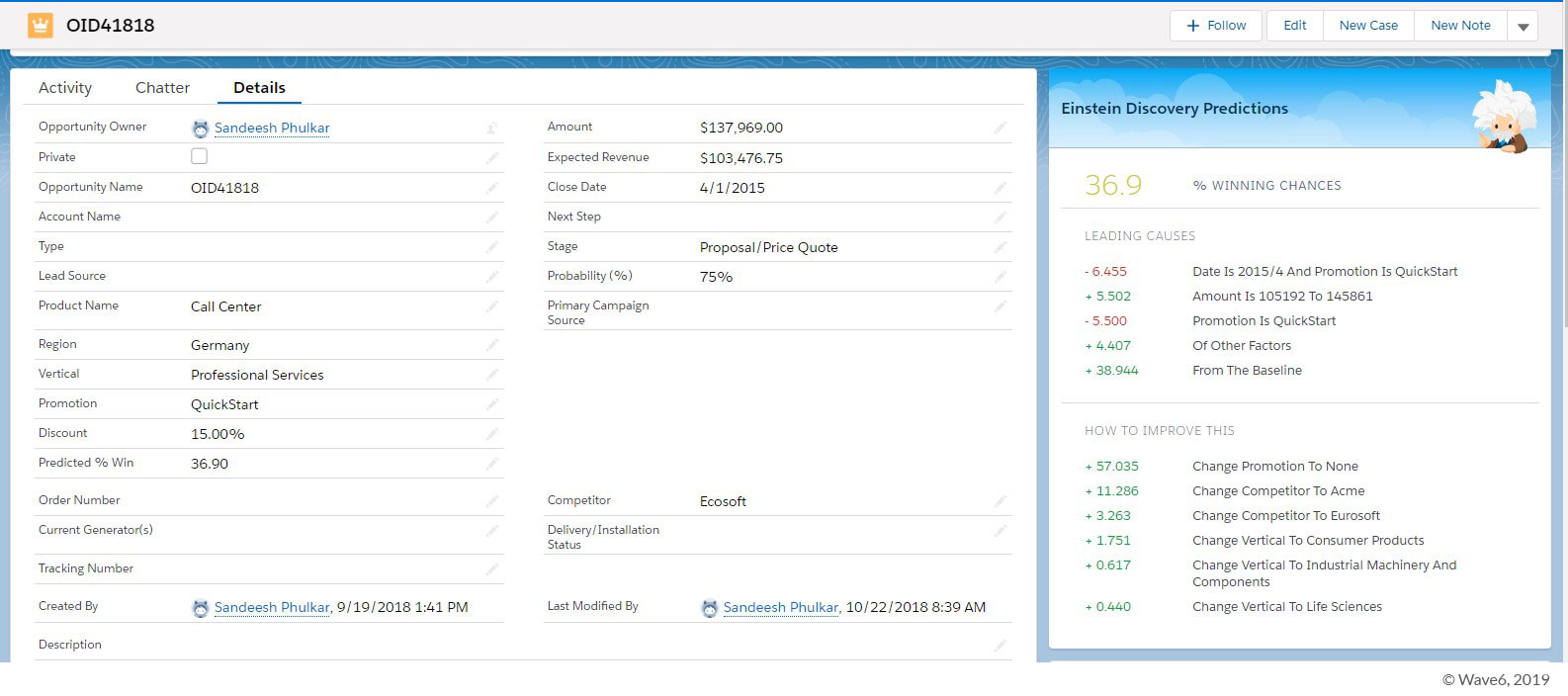1568x696 pixels.
Task: Click avatar icon next to Opportunity Owner
Action: tap(201, 129)
